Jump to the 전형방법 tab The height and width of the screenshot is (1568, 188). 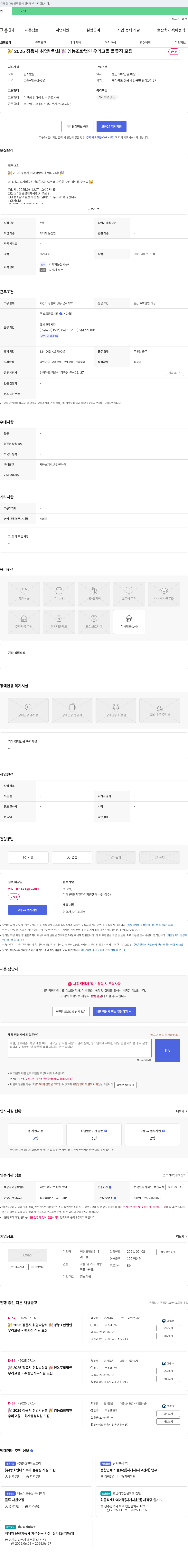[146, 43]
